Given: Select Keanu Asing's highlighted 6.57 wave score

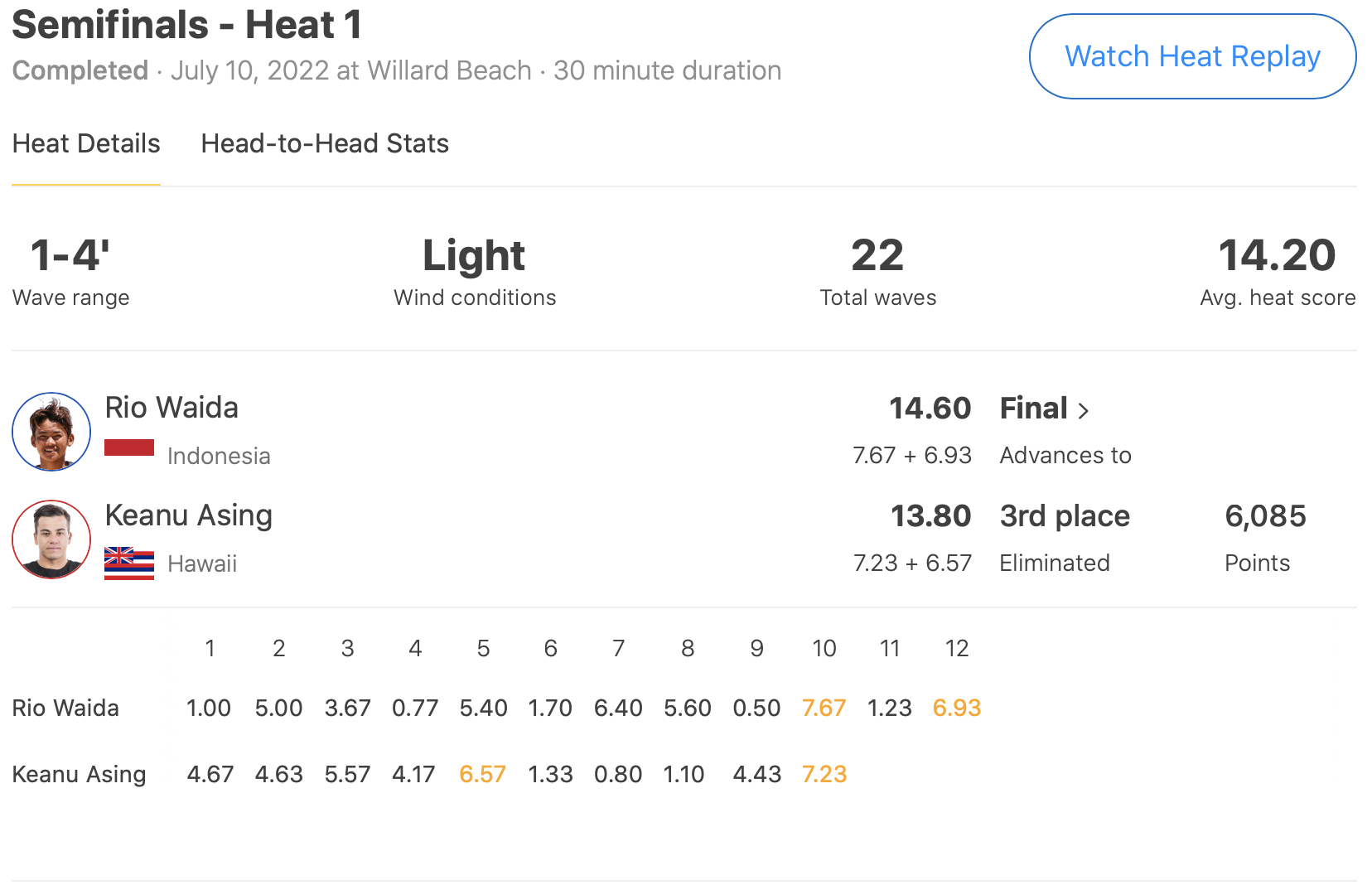Looking at the screenshot, I should point(482,775).
